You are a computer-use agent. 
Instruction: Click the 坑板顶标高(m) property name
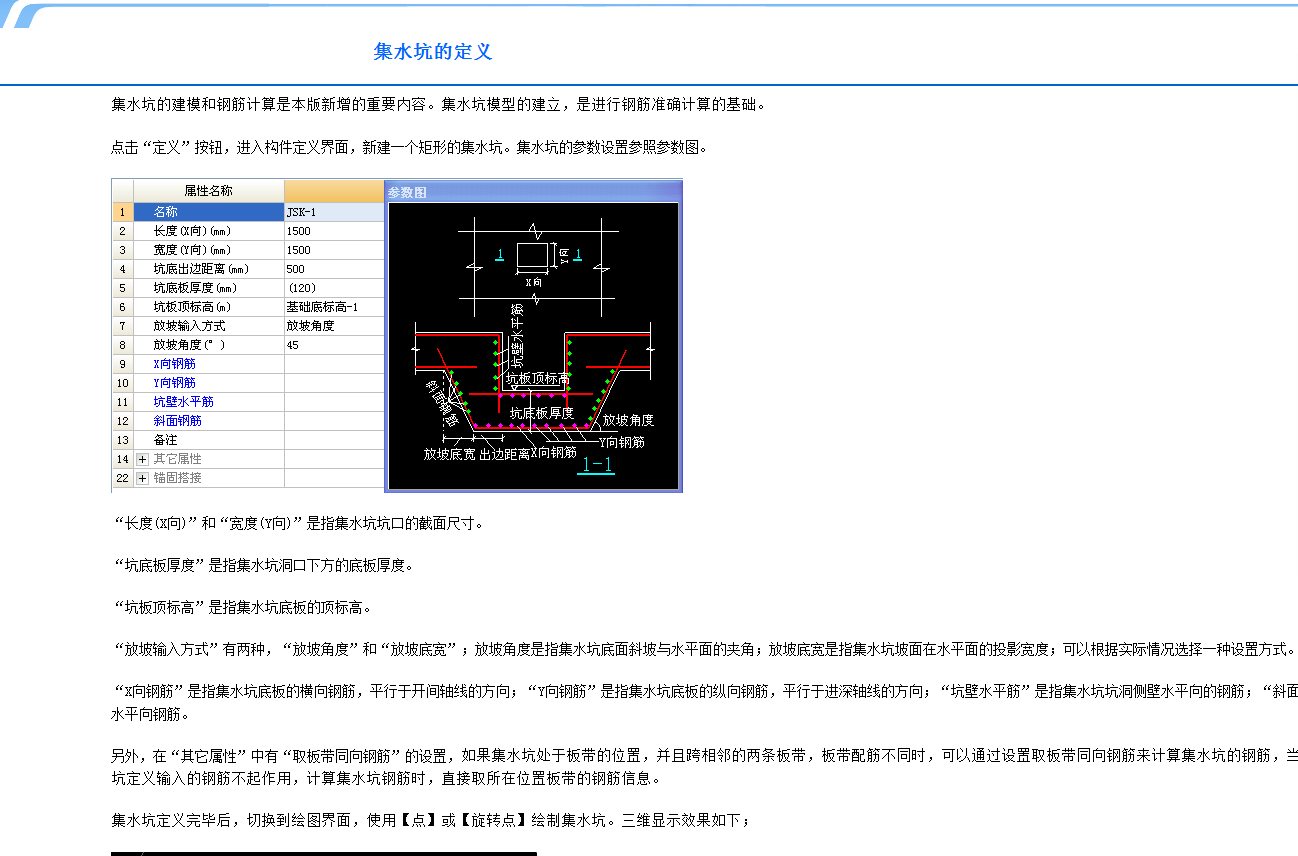192,307
